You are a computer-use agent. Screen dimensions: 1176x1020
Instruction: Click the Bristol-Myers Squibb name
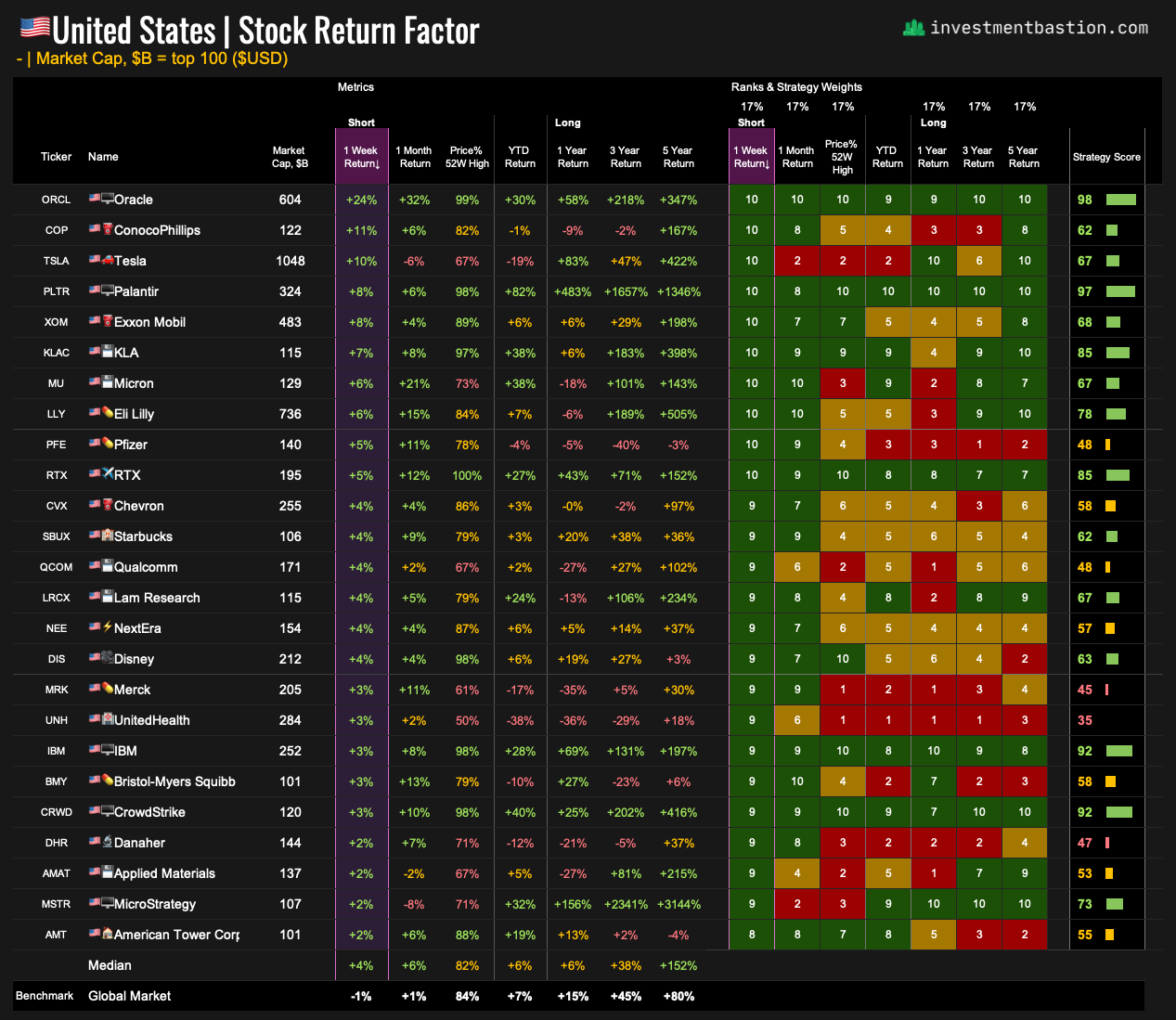(x=174, y=781)
